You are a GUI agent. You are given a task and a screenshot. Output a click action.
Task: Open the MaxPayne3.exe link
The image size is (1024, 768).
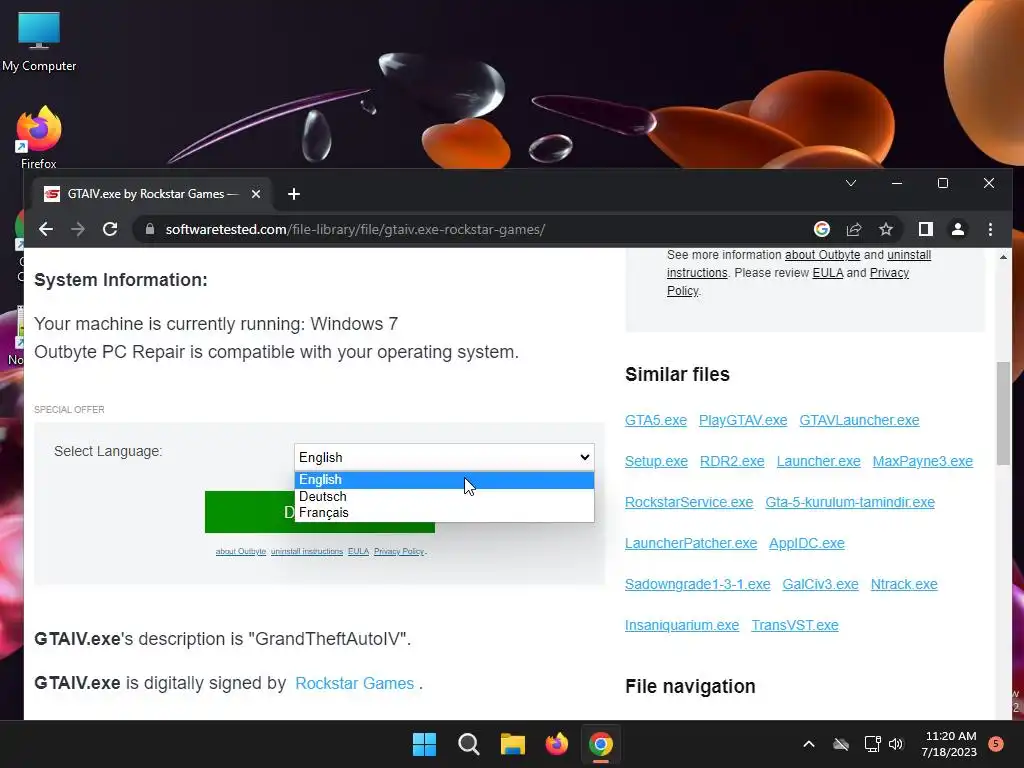[922, 461]
